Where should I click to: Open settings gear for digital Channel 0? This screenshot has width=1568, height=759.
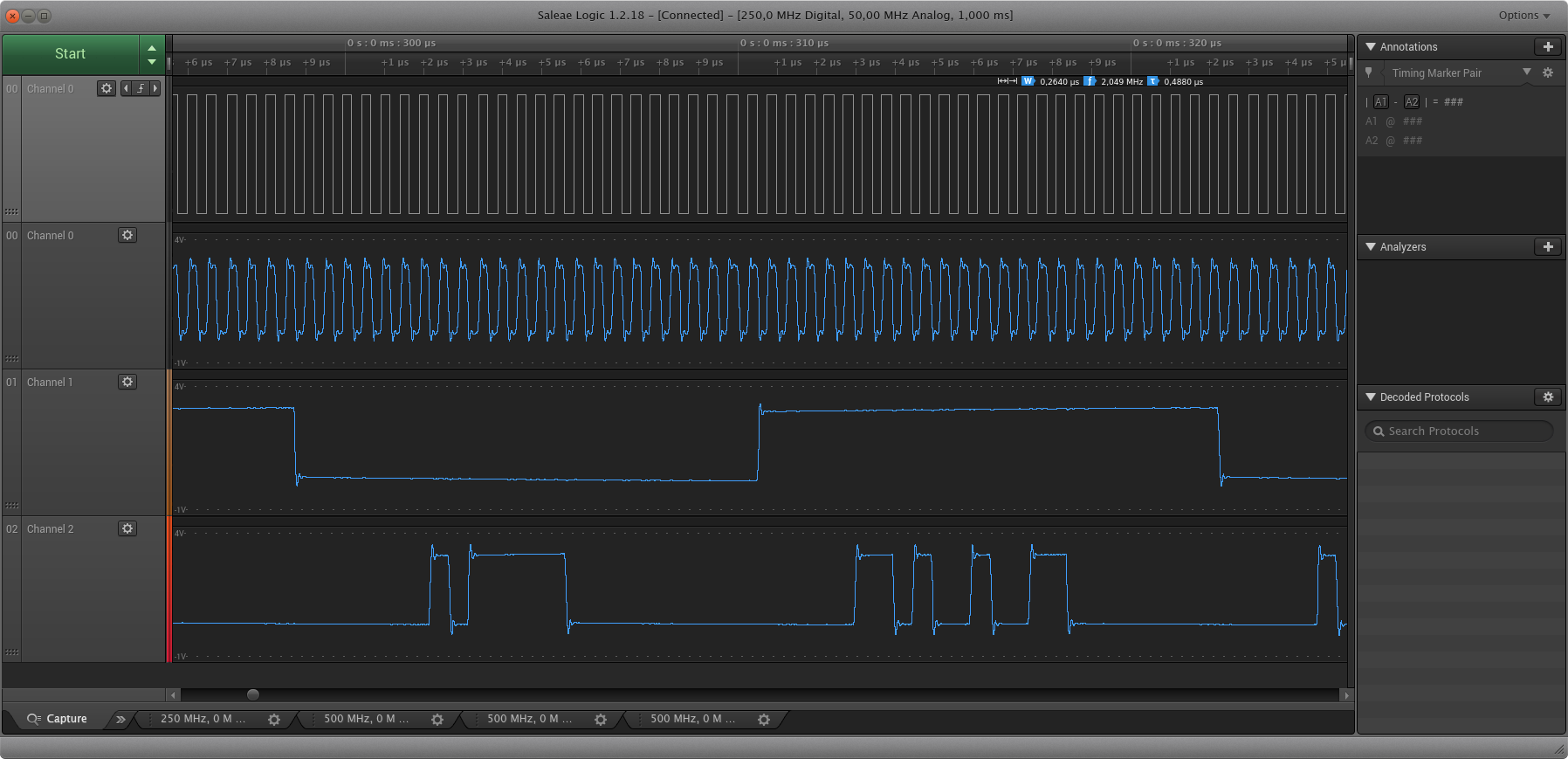point(107,88)
